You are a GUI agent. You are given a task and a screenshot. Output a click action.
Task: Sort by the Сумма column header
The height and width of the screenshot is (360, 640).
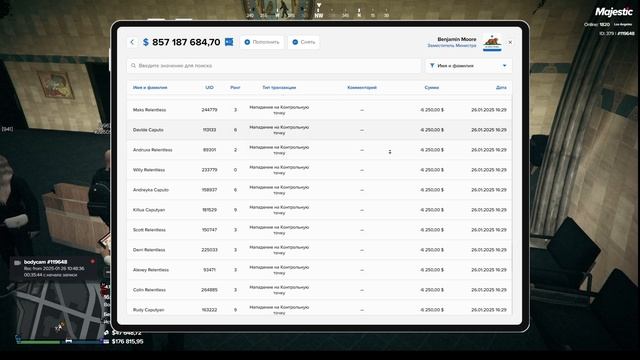click(432, 87)
